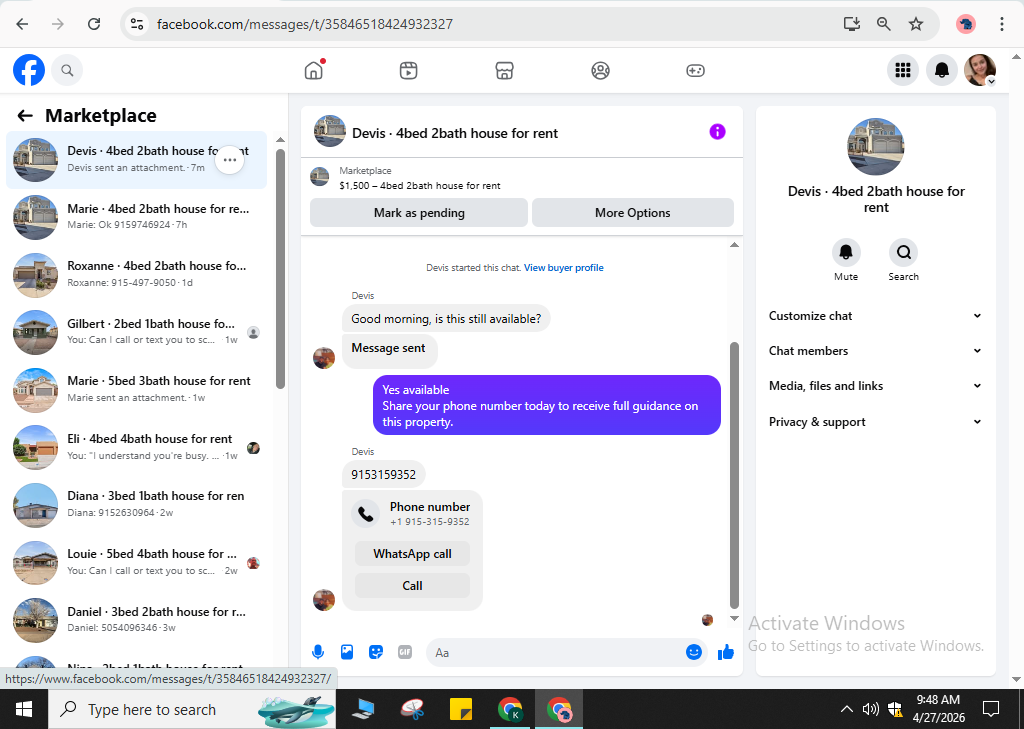The width and height of the screenshot is (1024, 729).
Task: Open the $1,500 4bed 2bath listing link
Action: pyautogui.click(x=420, y=186)
